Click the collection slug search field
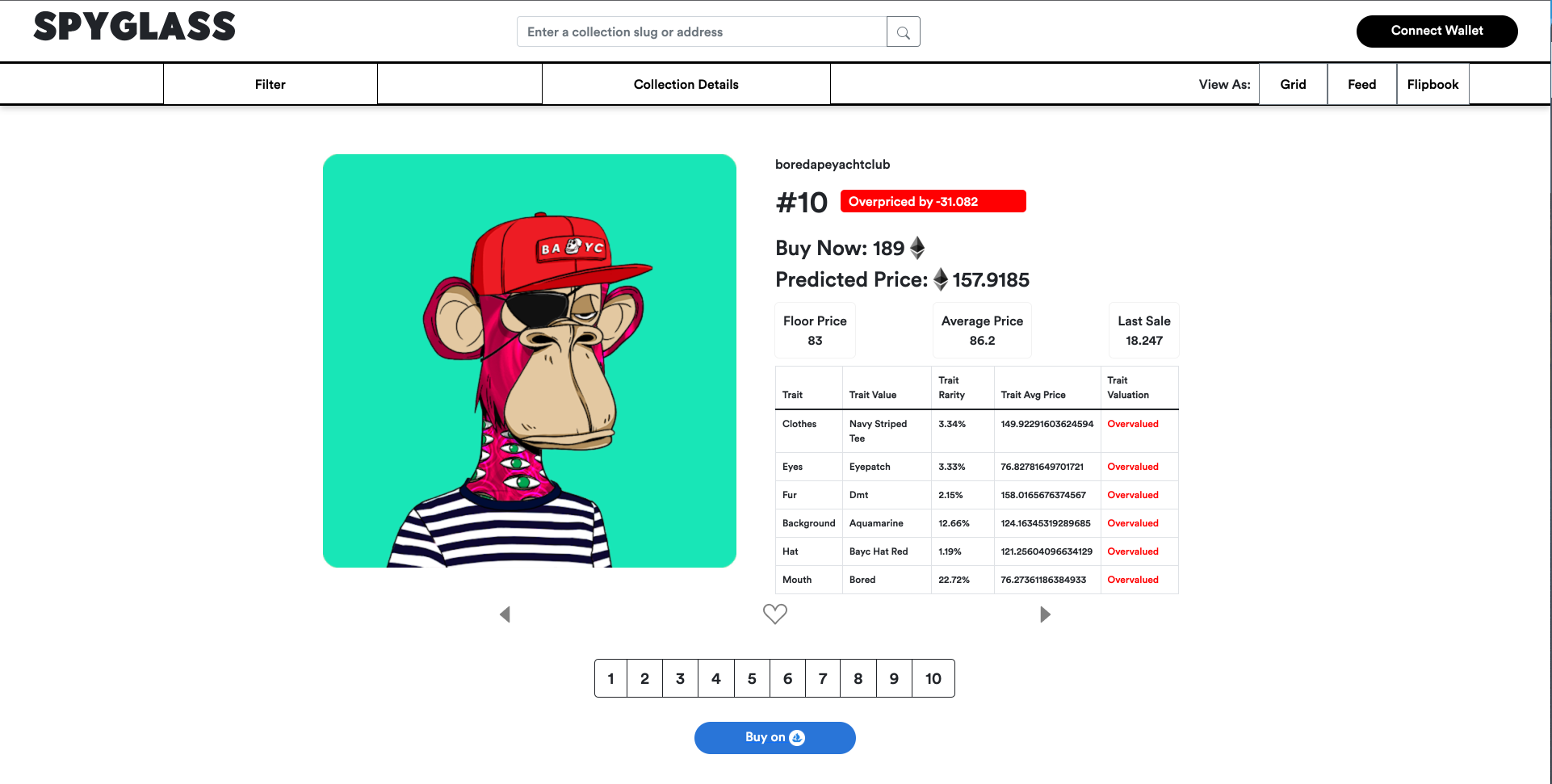1552x784 pixels. pos(702,32)
